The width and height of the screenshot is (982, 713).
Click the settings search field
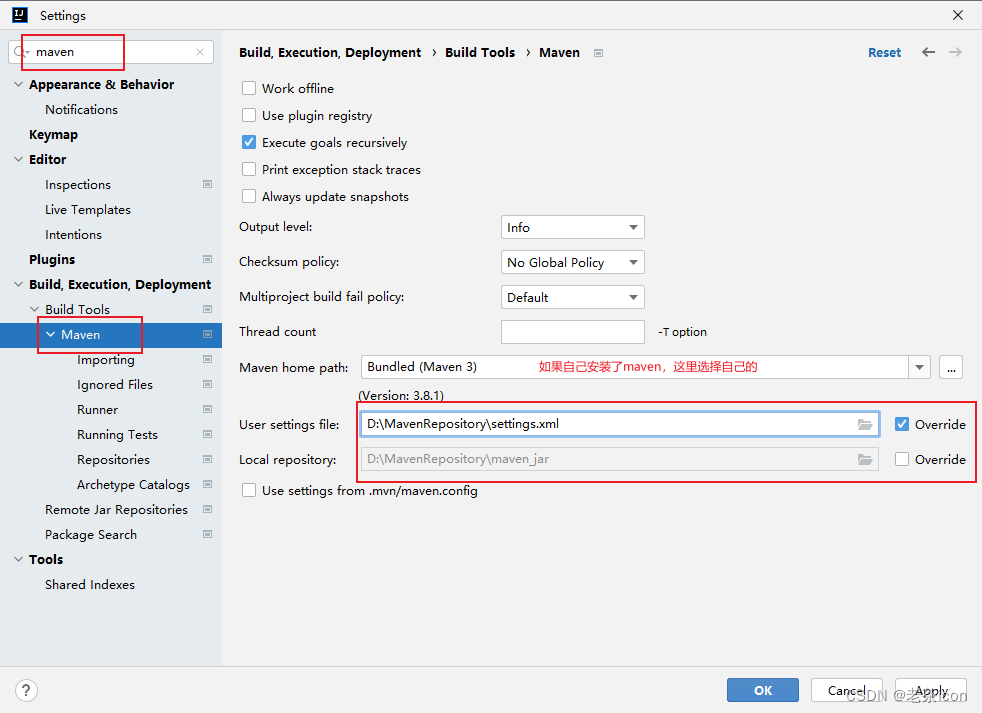tap(111, 52)
